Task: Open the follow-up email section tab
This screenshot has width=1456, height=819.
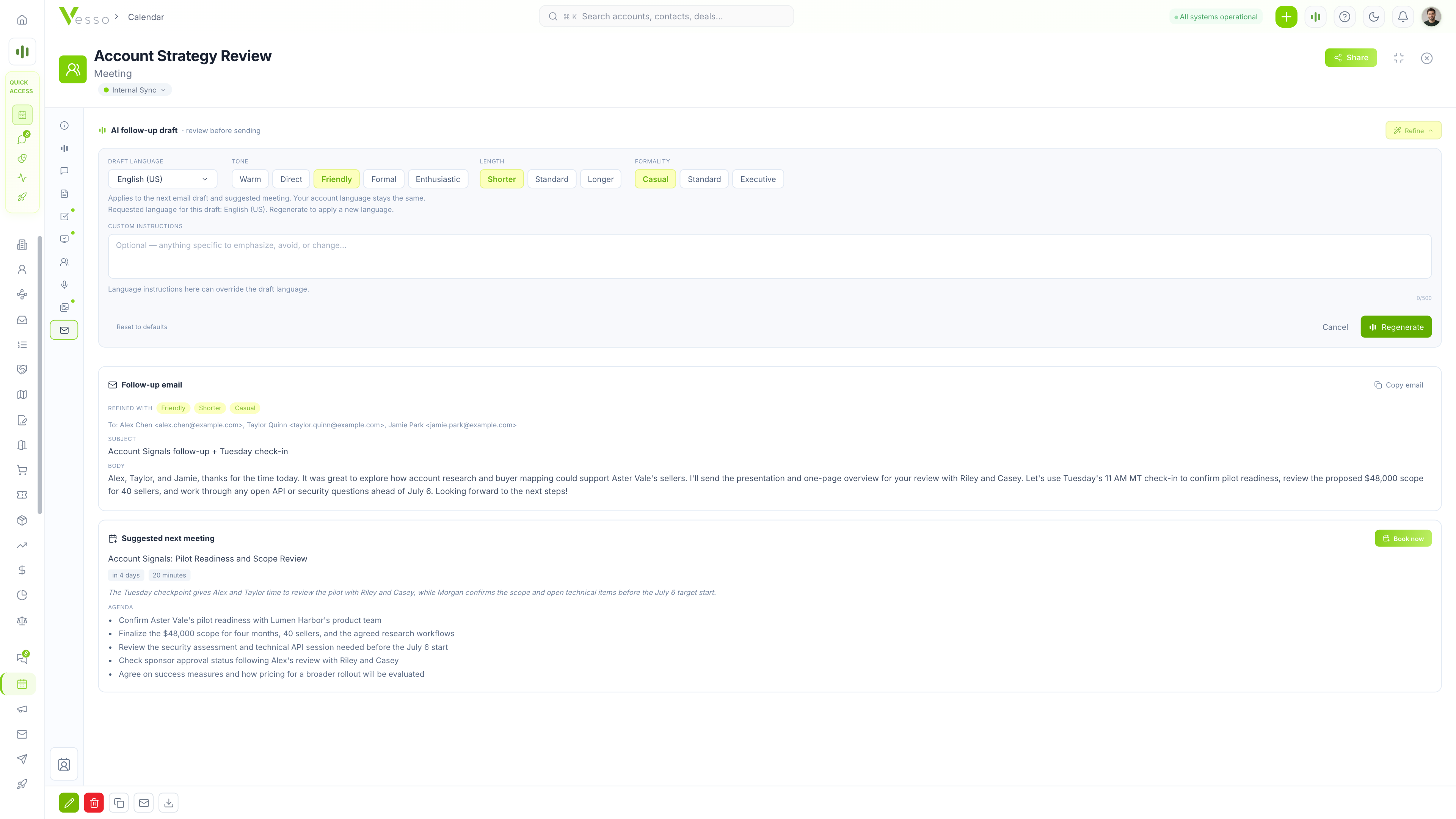Action: [64, 330]
